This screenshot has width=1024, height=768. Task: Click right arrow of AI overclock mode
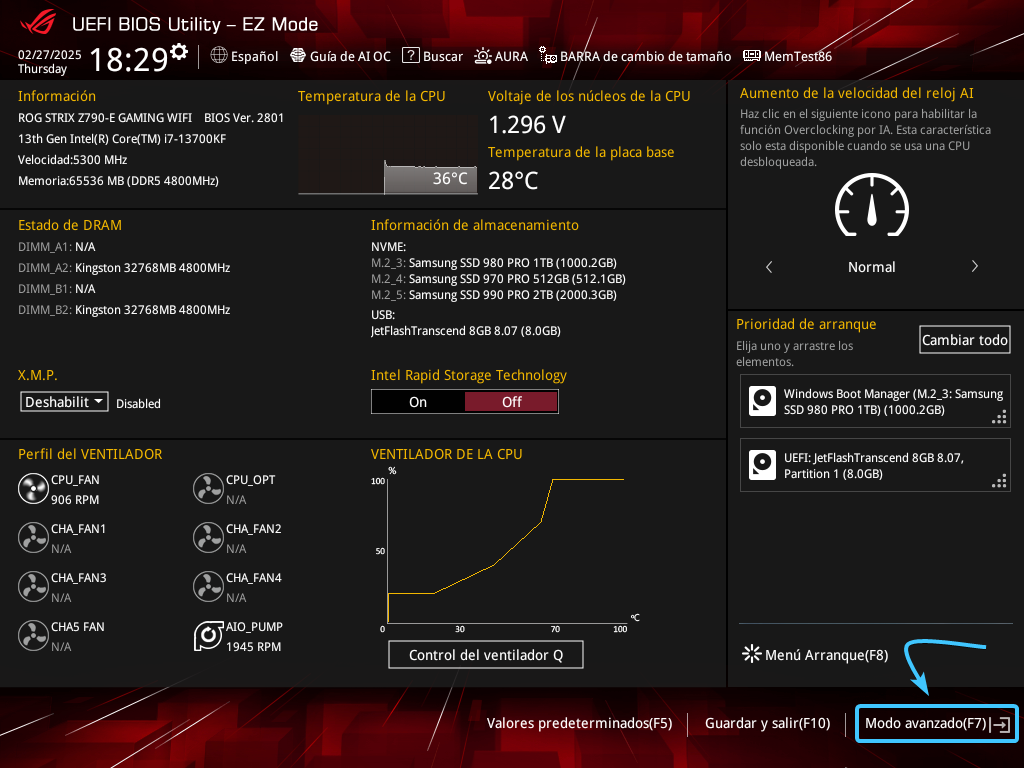click(x=974, y=266)
